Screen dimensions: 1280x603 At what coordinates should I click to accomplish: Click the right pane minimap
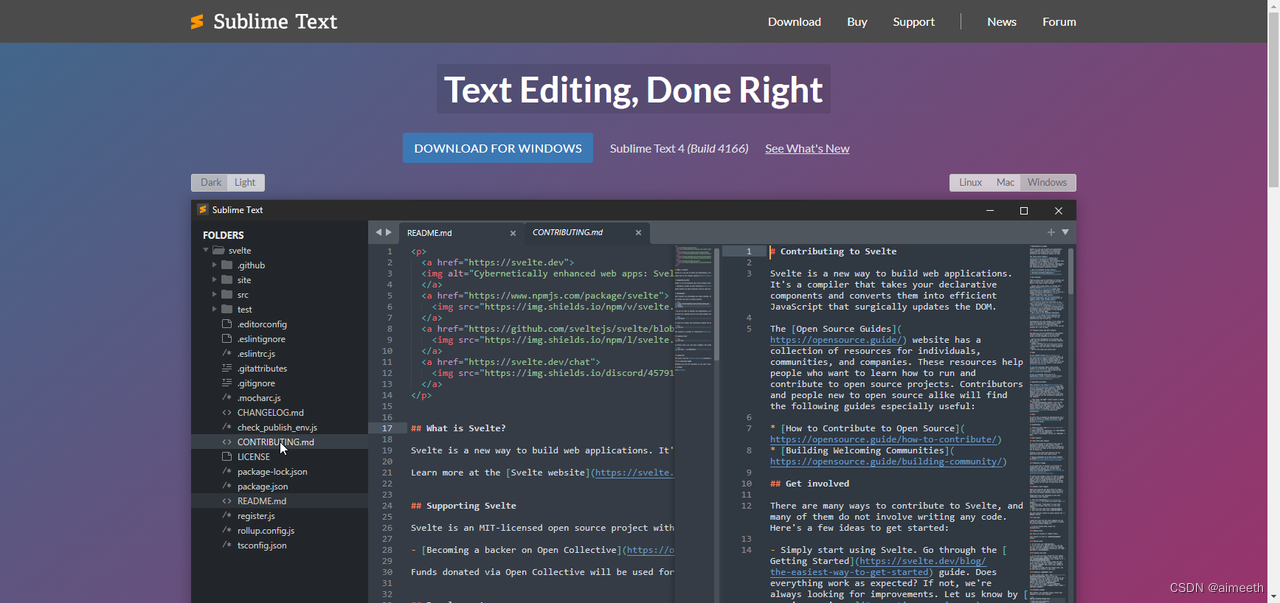point(1048,424)
